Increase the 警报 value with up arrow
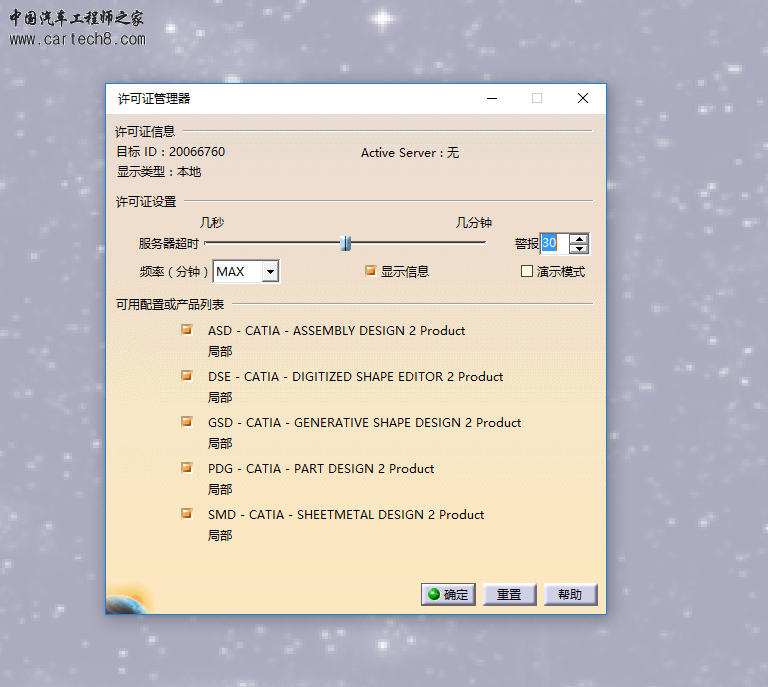The image size is (768, 687). (579, 238)
